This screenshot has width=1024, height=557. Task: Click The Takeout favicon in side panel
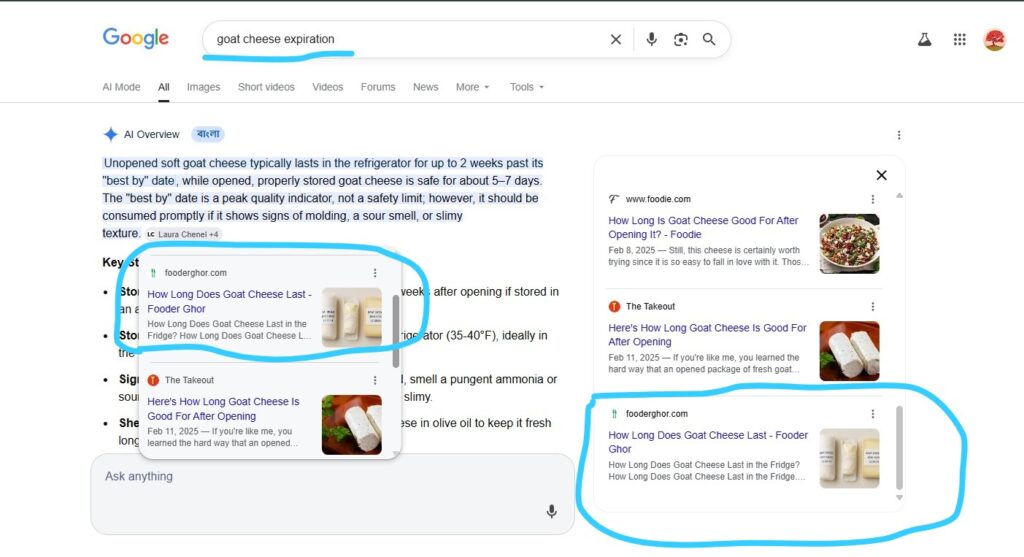[614, 306]
